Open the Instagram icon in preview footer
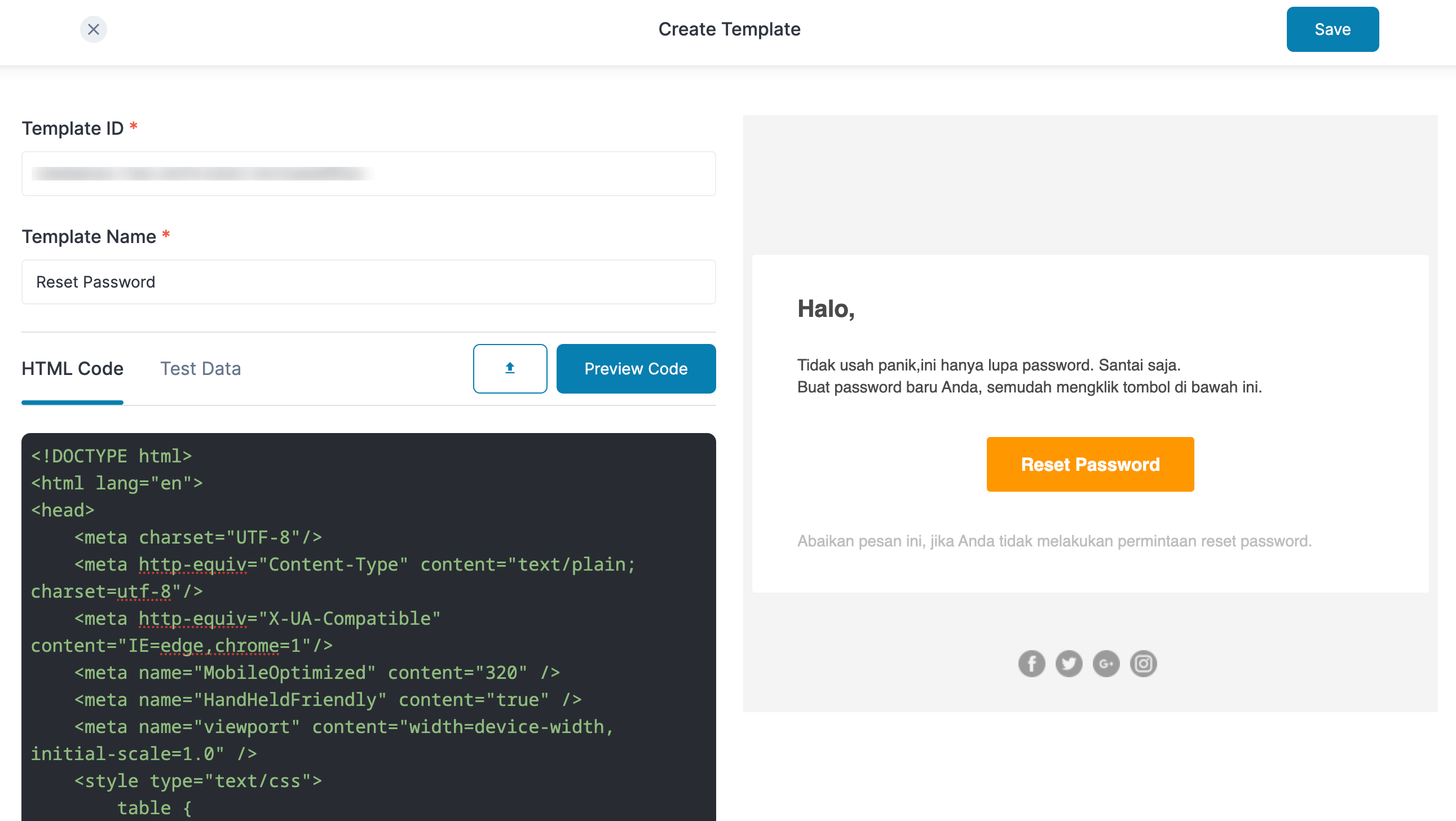The height and width of the screenshot is (821, 1456). (x=1143, y=663)
